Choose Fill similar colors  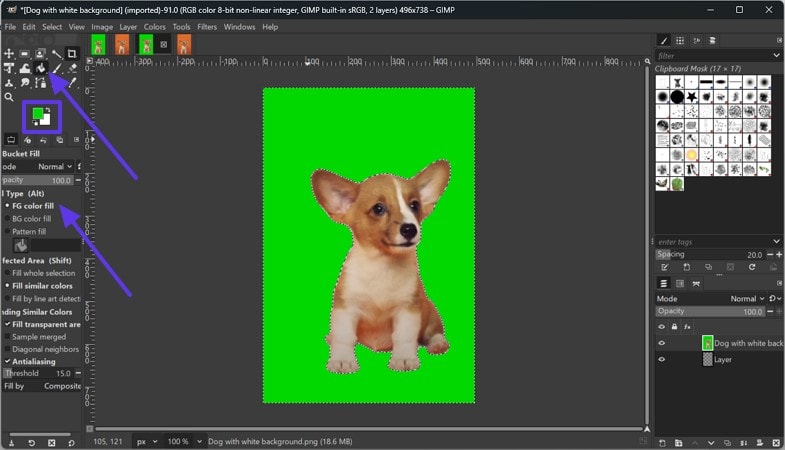click(39, 286)
